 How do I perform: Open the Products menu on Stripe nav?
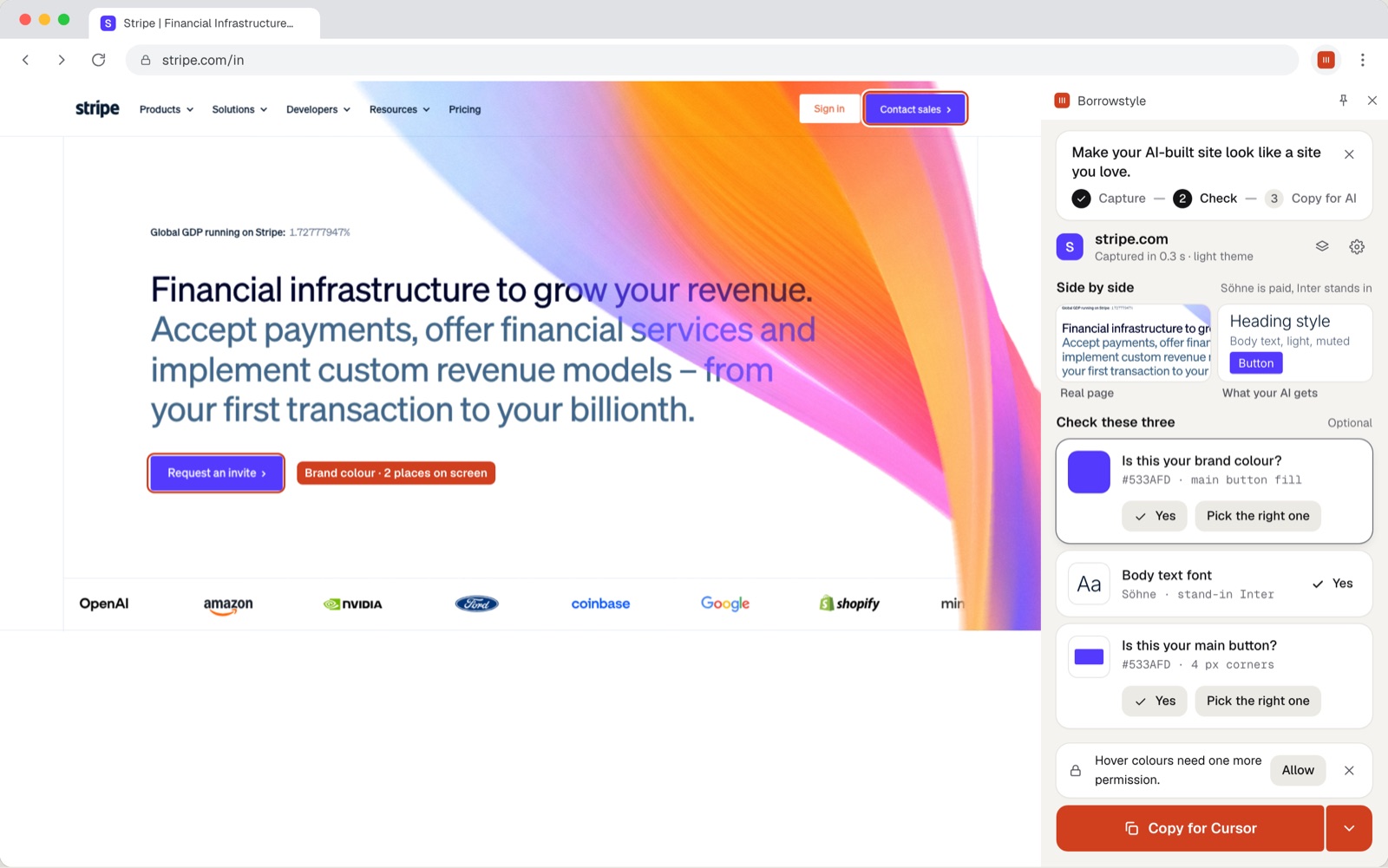pos(167,109)
